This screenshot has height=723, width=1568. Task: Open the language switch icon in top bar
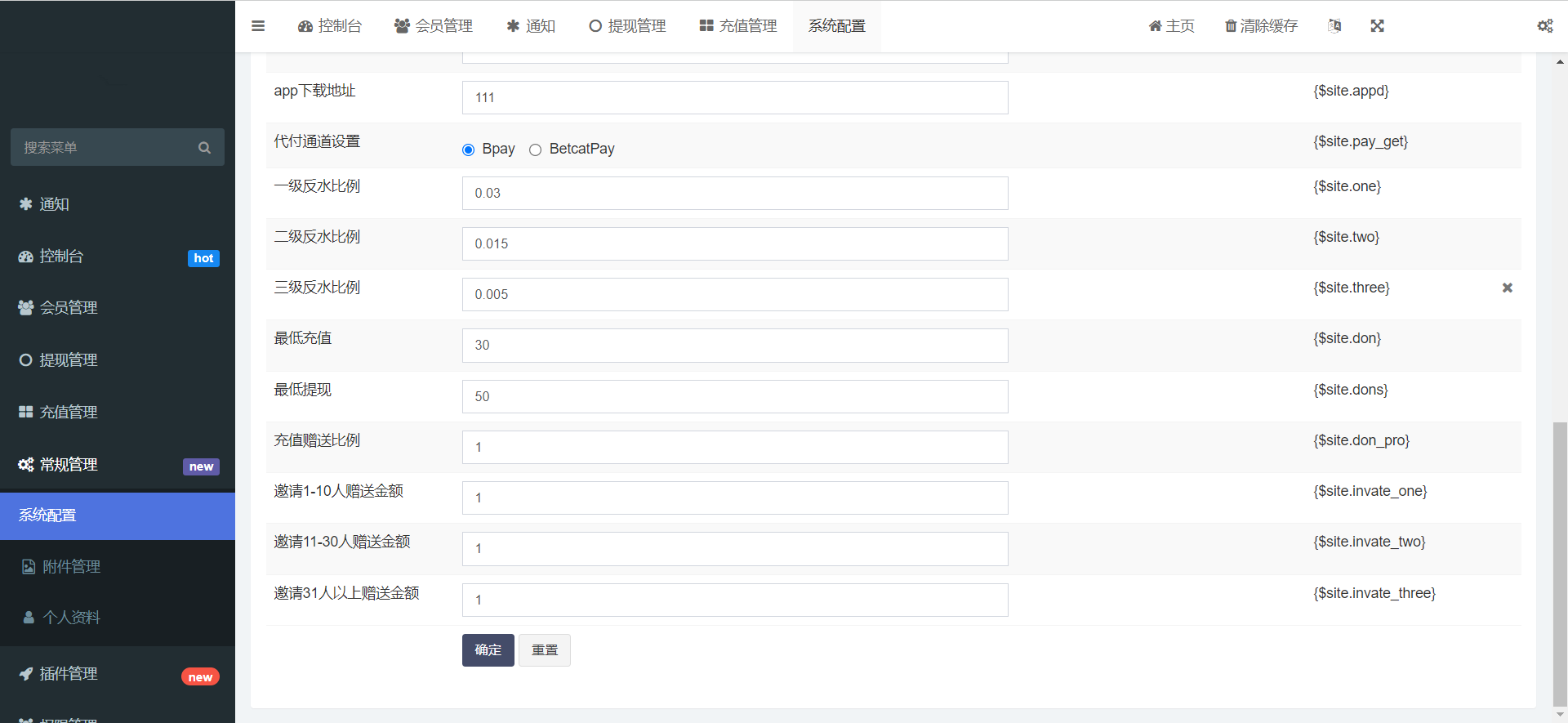(1334, 26)
